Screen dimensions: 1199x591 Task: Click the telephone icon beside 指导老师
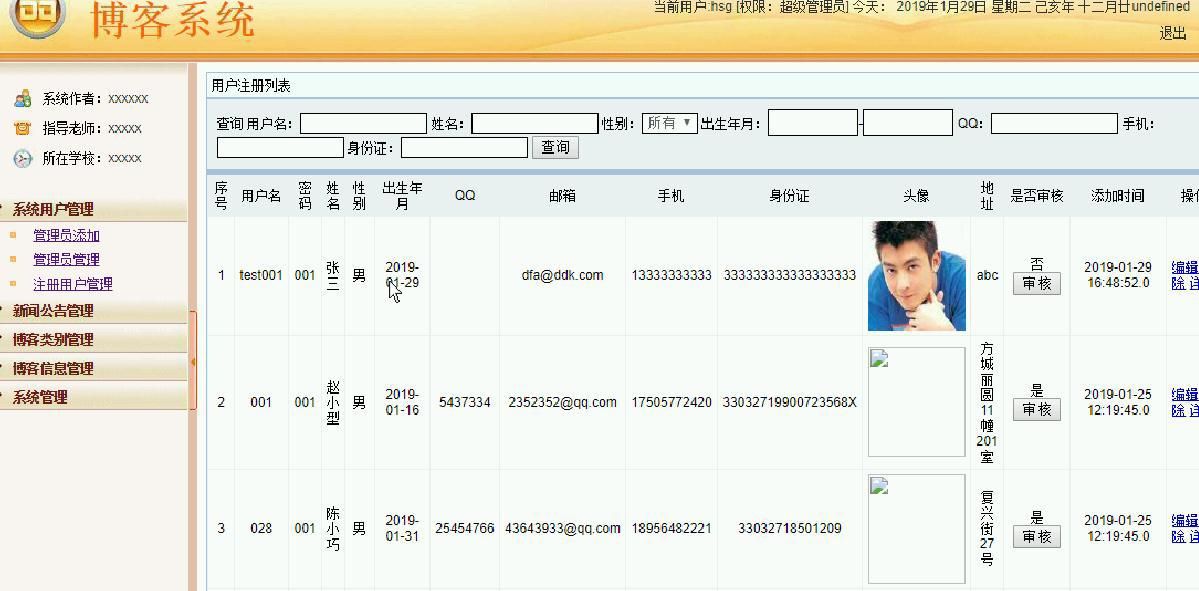25,128
